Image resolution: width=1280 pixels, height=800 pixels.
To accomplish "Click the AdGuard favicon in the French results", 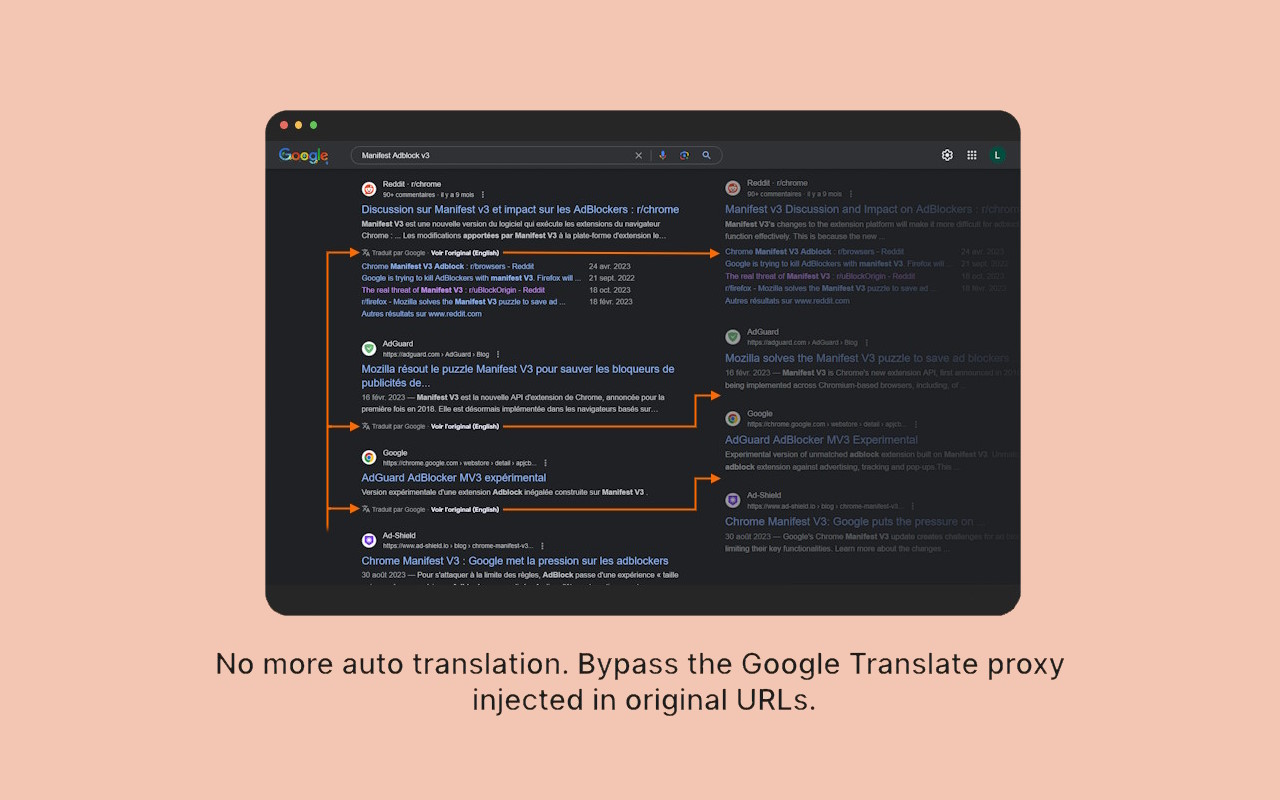I will 369,348.
